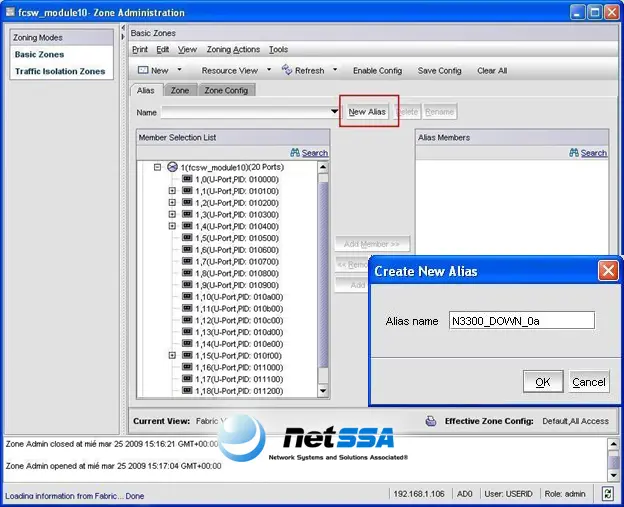Expand port 1,3 tree node
The image size is (624, 507).
click(172, 214)
